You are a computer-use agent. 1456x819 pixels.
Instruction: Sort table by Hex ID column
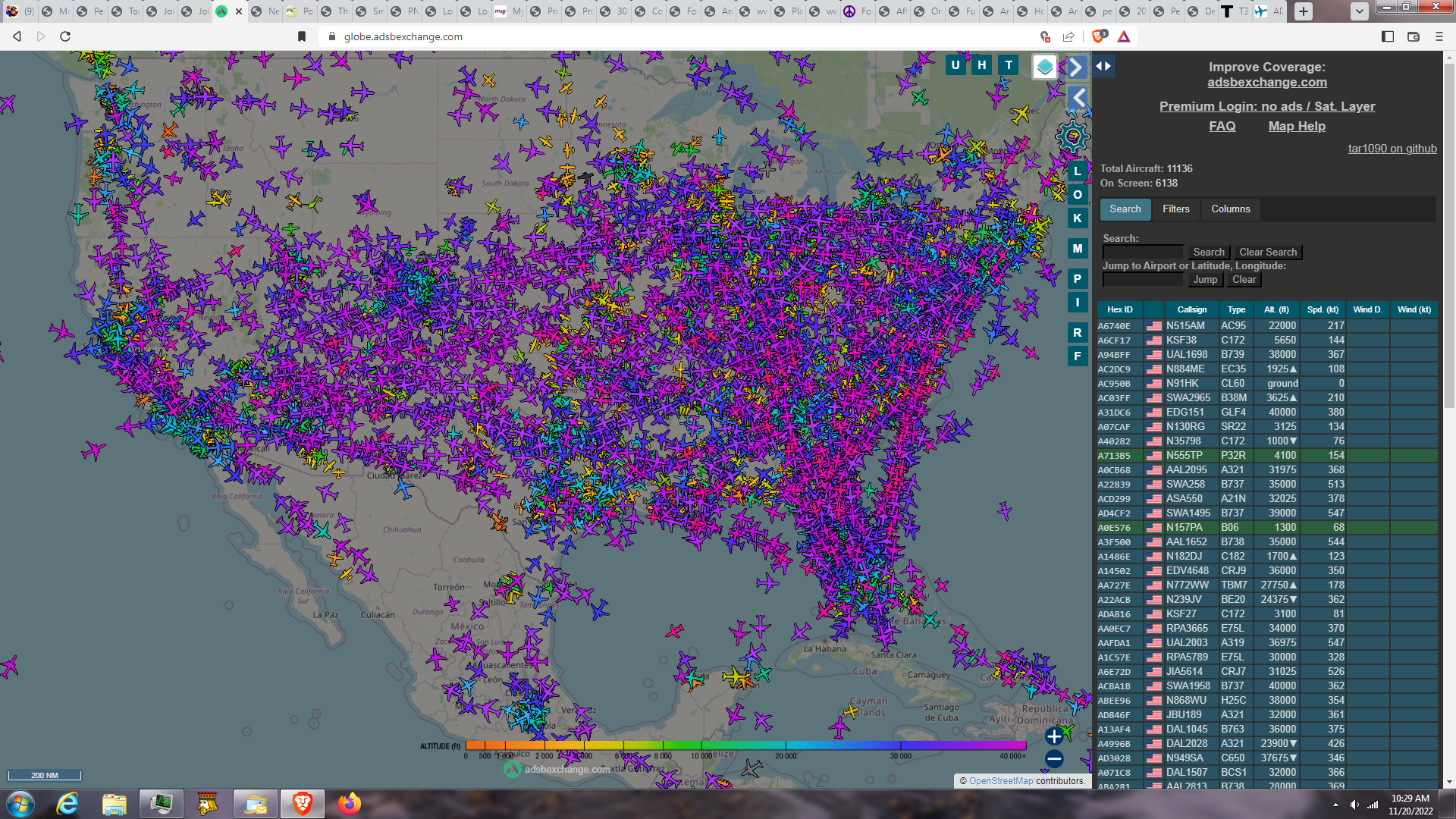1119,309
